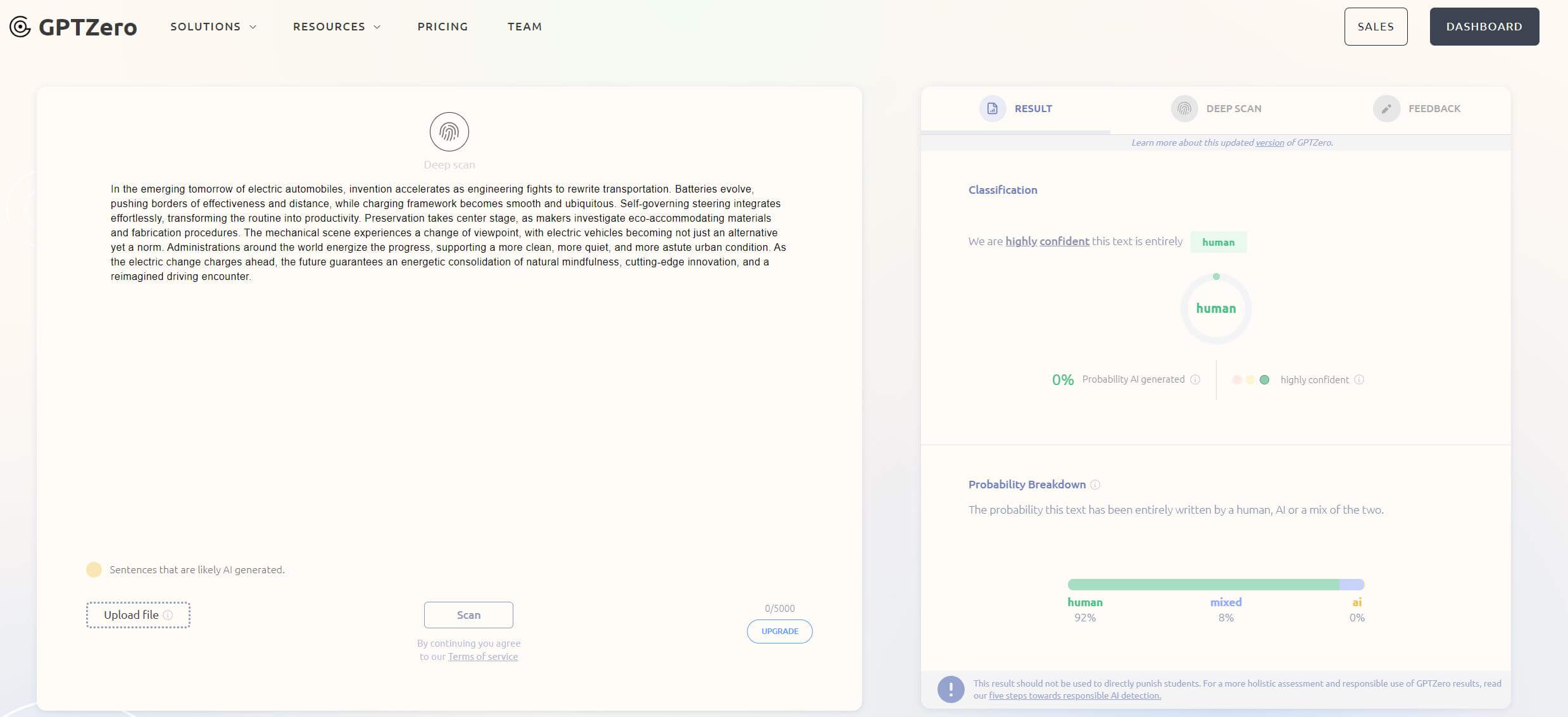Click the yellow AI-generated legend dot

94,569
